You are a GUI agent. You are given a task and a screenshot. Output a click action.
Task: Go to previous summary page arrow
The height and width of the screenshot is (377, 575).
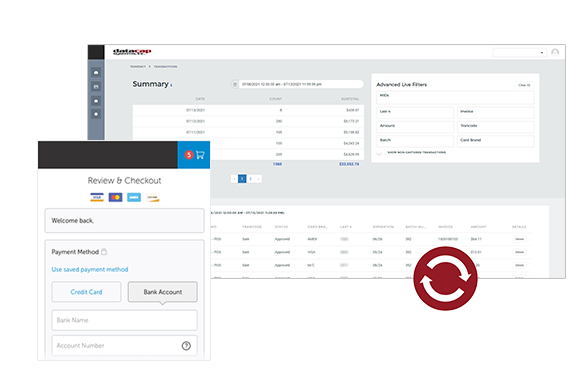pos(234,179)
